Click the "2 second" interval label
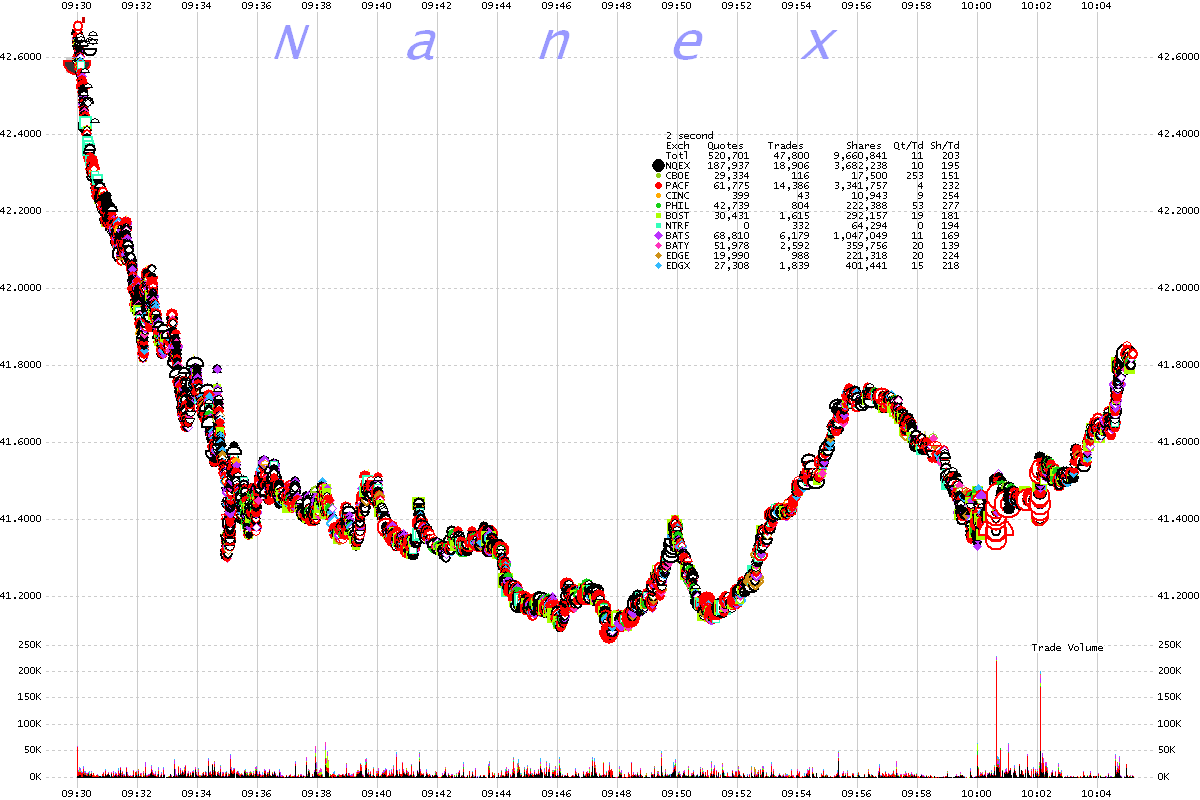The height and width of the screenshot is (800, 1200). pyautogui.click(x=688, y=135)
